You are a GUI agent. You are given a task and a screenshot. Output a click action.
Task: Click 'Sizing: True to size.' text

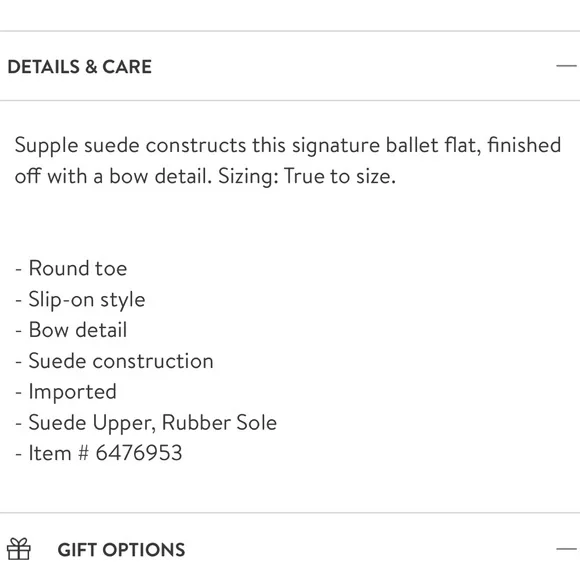coord(307,176)
